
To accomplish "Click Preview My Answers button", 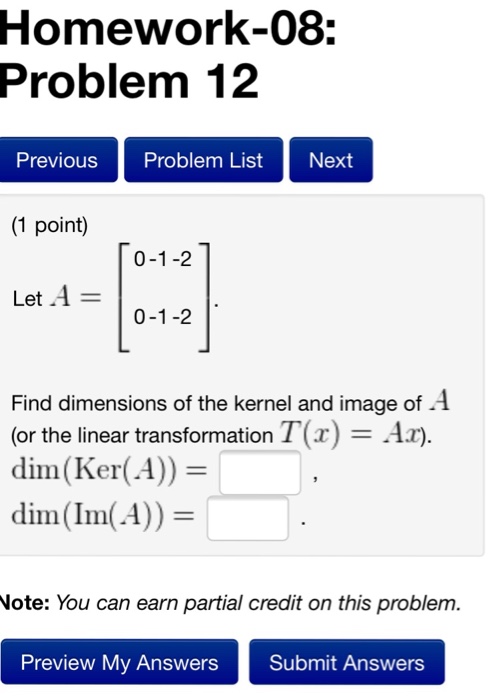I will tap(119, 662).
